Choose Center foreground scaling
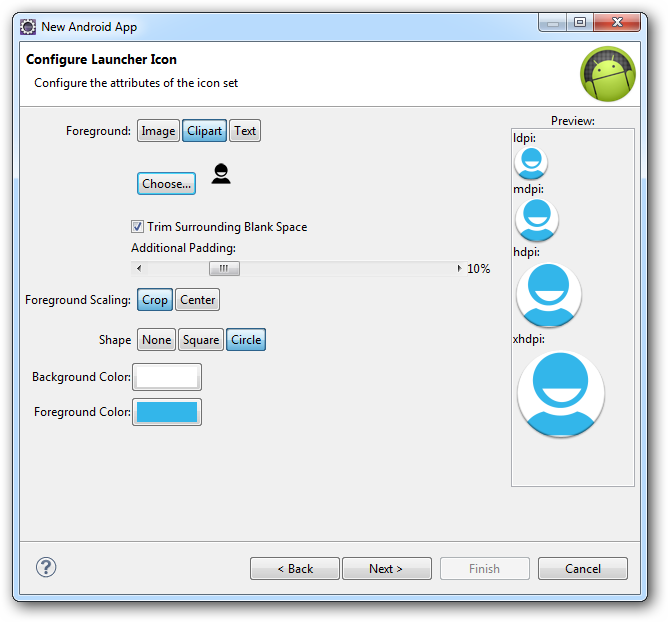Image resolution: width=668 pixels, height=622 pixels. pos(198,299)
